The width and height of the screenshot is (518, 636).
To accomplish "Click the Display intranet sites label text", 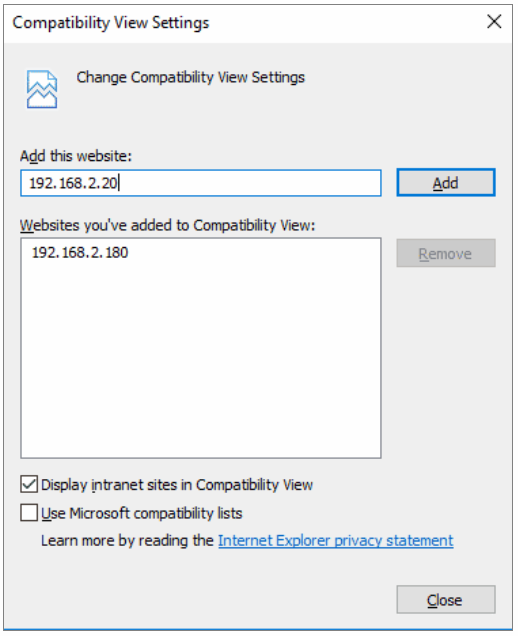I will point(177,485).
